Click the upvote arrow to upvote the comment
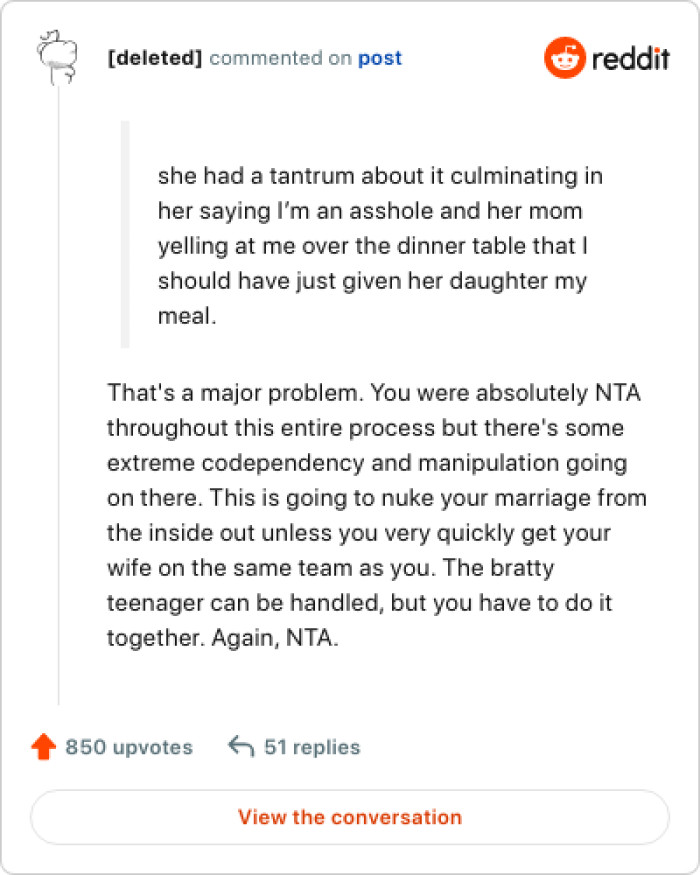This screenshot has width=700, height=875. [42, 745]
